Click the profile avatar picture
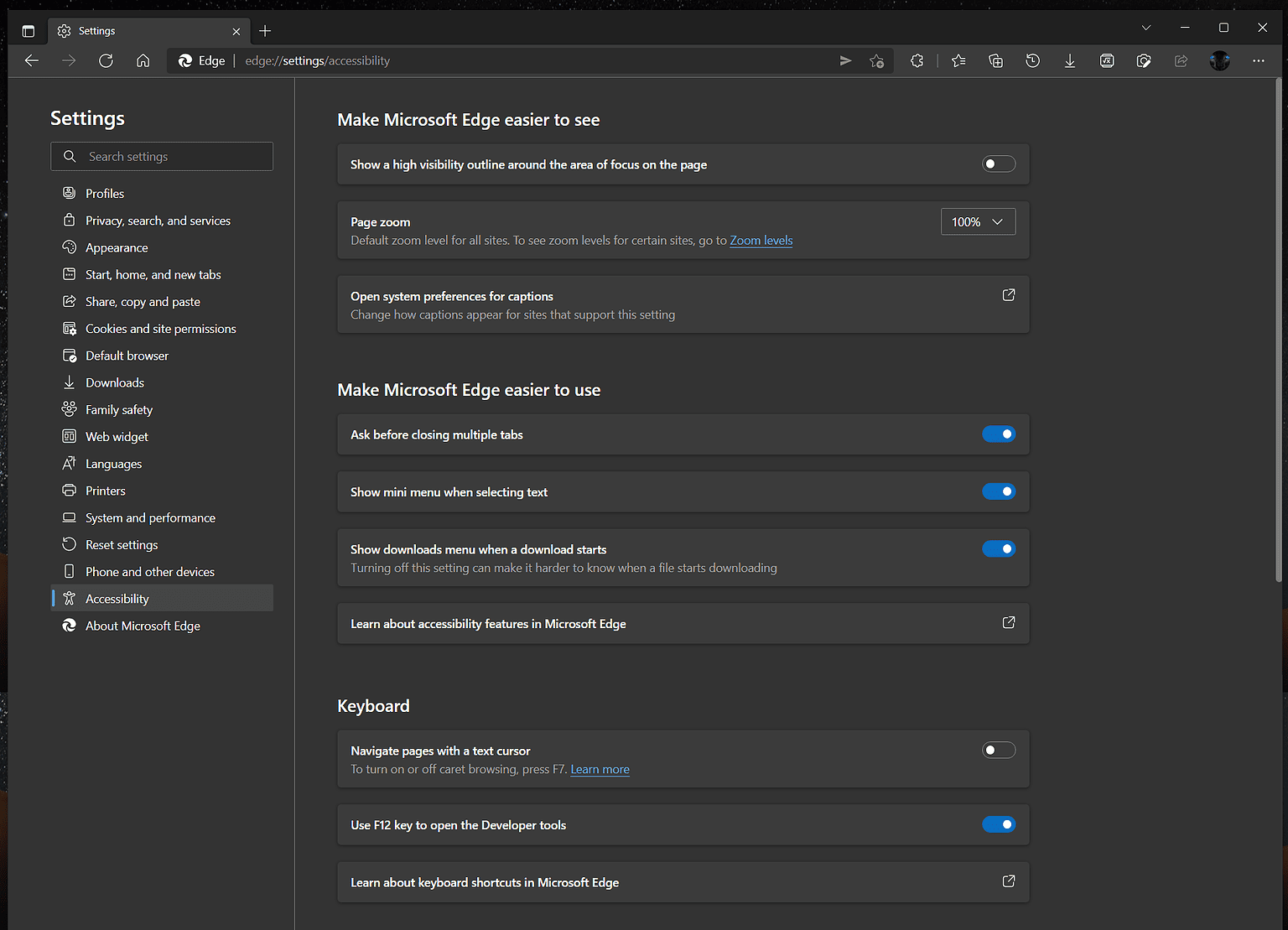Screen dimensions: 1288x930 (x=1219, y=60)
